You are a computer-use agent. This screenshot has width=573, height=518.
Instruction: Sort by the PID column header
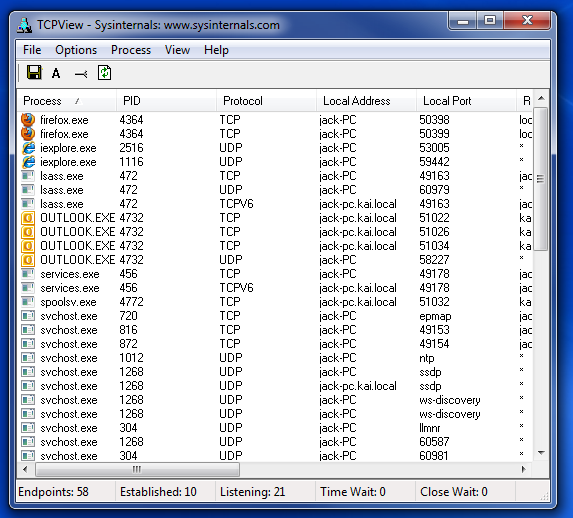point(166,101)
